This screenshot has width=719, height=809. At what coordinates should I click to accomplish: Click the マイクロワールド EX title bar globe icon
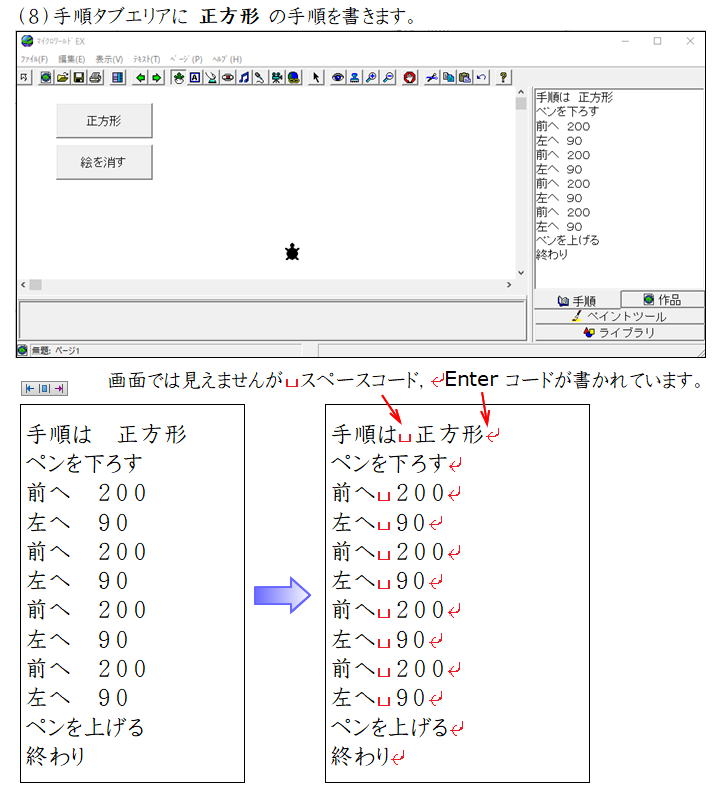(27, 41)
